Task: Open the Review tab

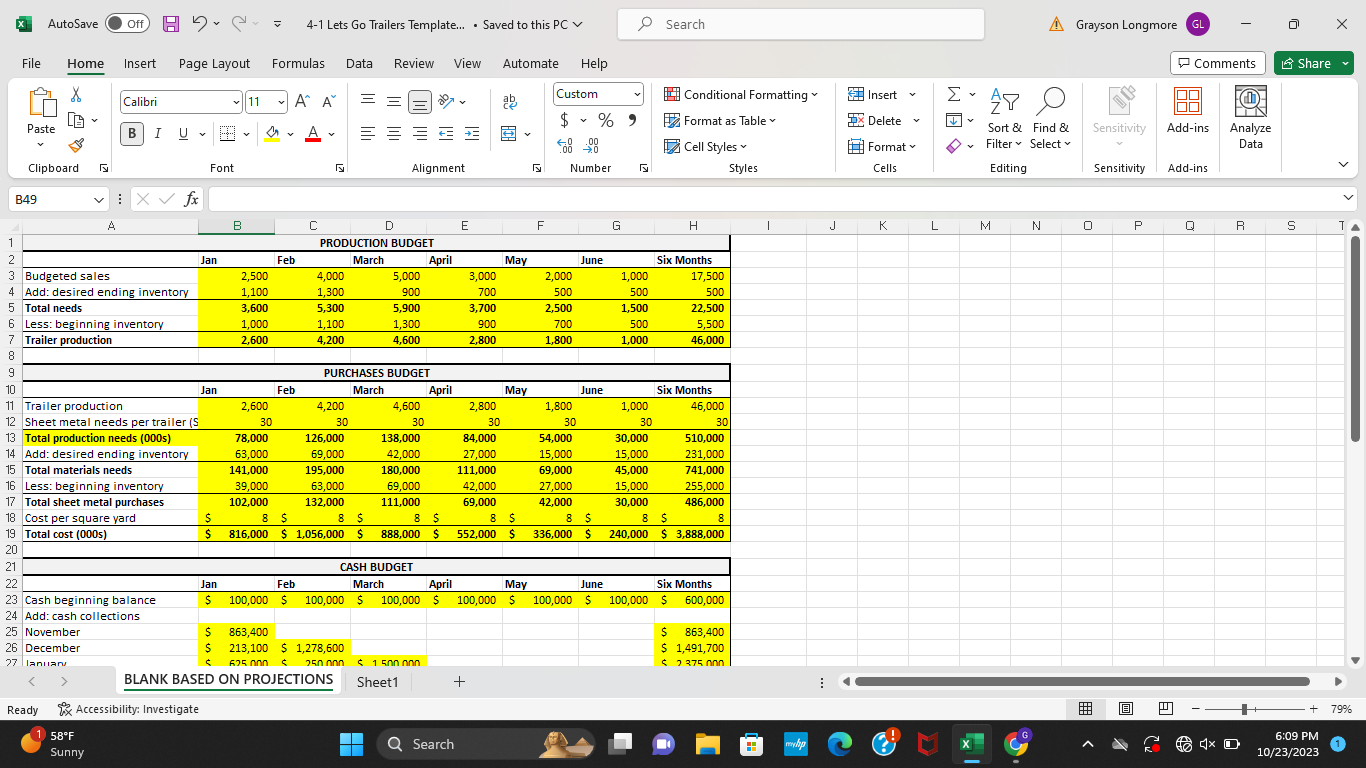Action: tap(414, 63)
